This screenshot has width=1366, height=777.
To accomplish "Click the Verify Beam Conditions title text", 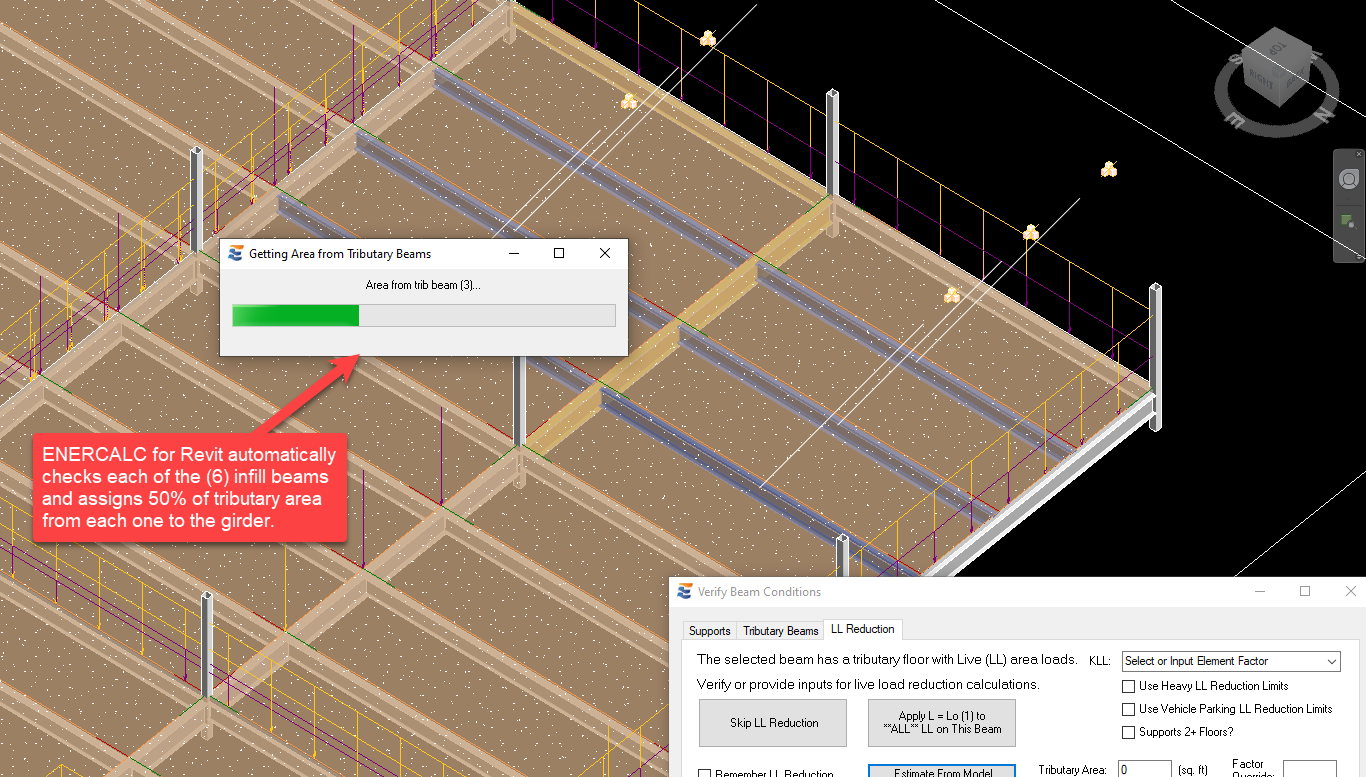I will click(x=760, y=592).
